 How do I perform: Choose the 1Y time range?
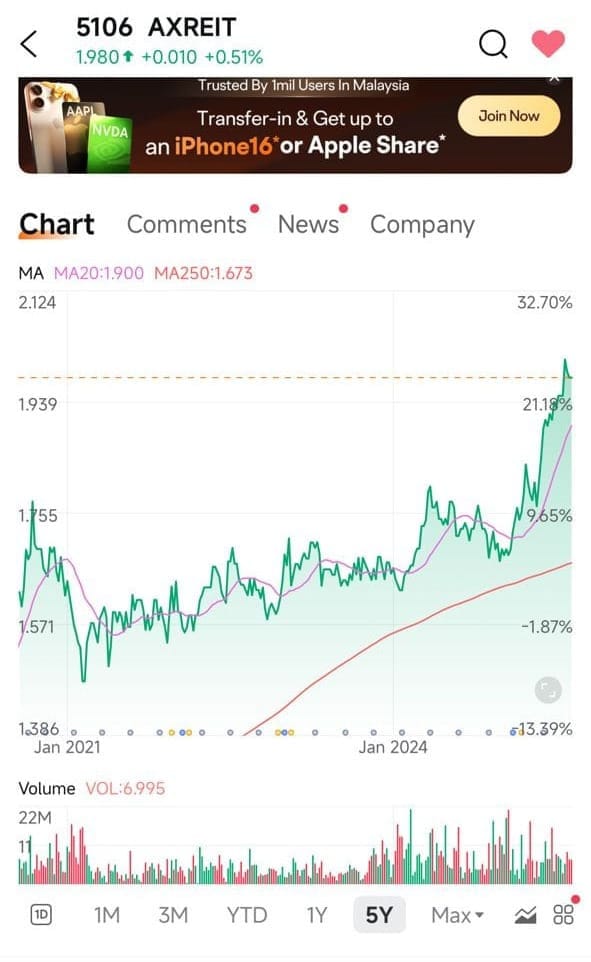click(317, 915)
